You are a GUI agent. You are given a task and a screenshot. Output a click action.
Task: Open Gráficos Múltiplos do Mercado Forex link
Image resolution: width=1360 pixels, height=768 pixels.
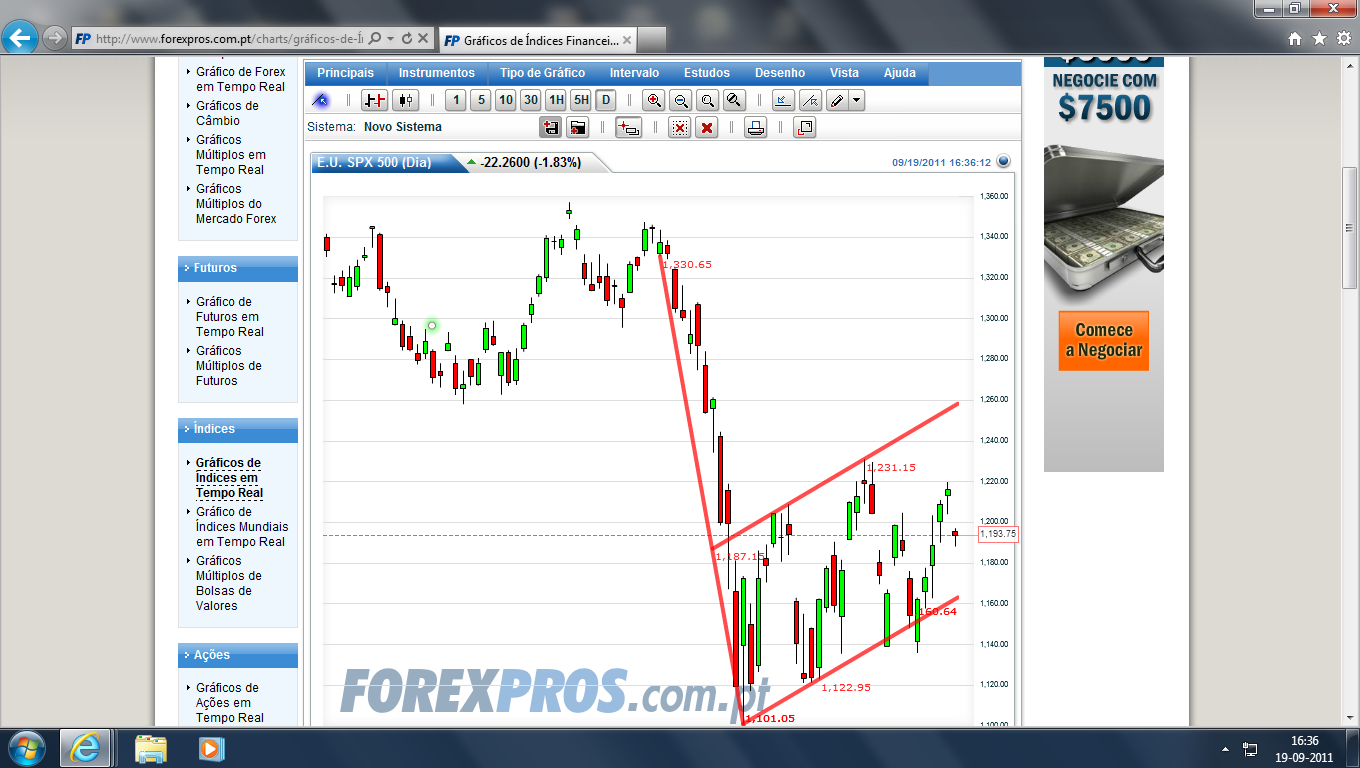point(236,204)
